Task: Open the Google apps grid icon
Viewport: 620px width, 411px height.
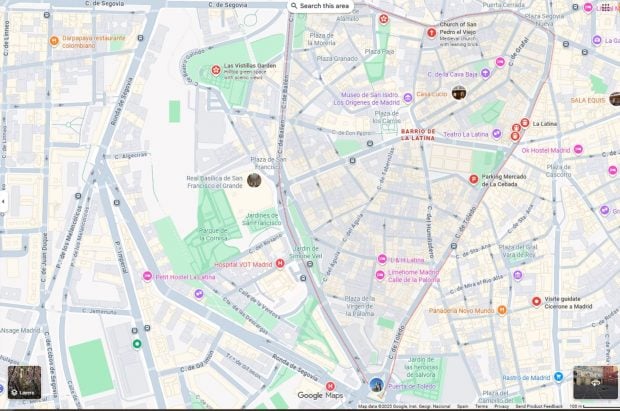Action: [x=606, y=8]
